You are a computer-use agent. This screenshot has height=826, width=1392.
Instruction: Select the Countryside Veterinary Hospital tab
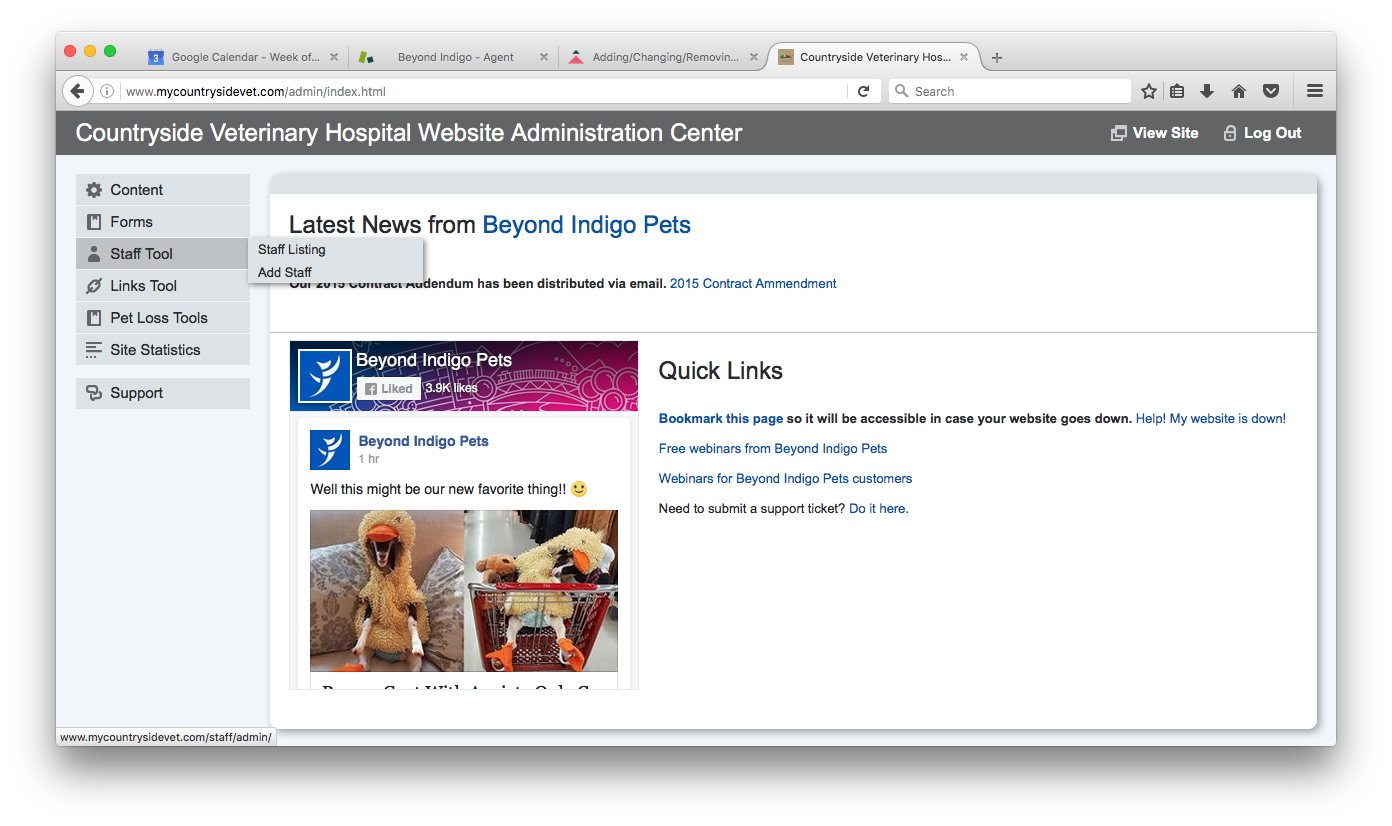point(875,57)
